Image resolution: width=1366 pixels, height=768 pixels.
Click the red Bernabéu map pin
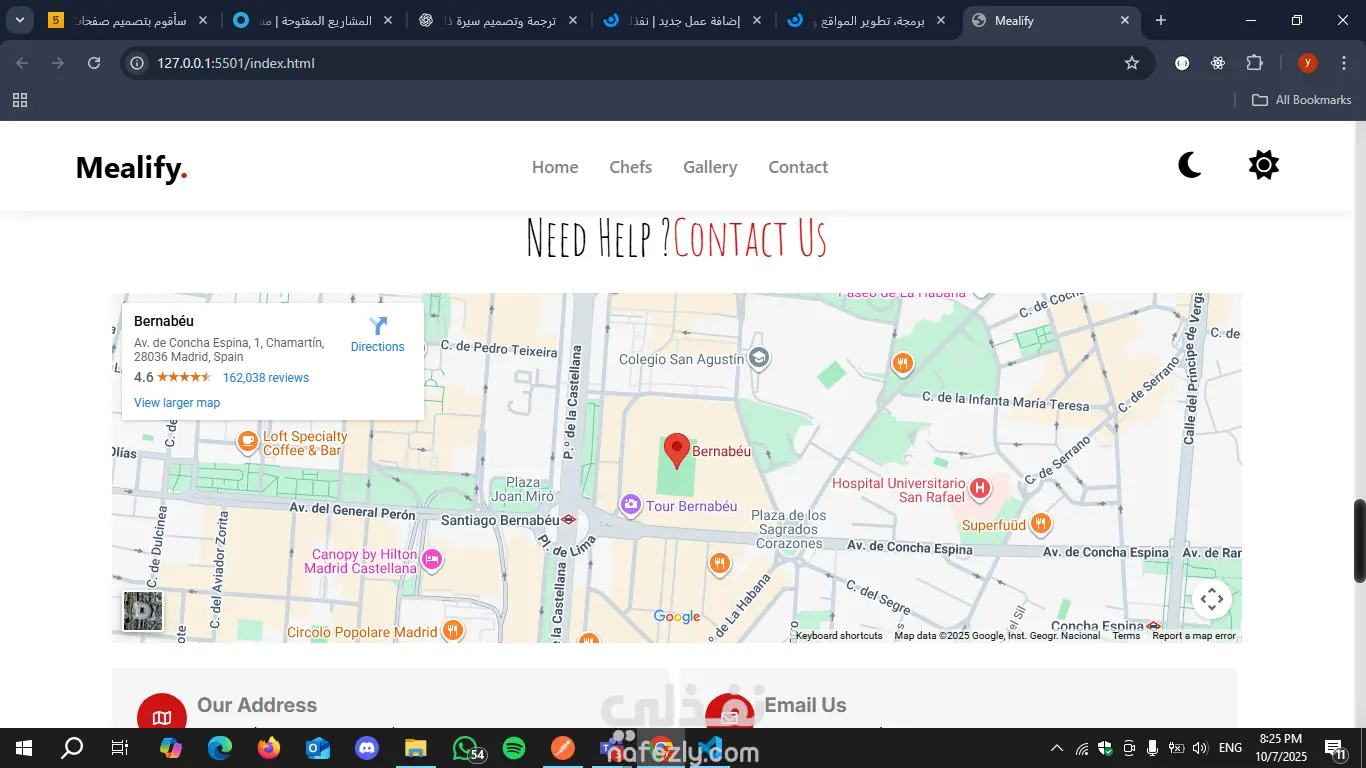pos(677,451)
